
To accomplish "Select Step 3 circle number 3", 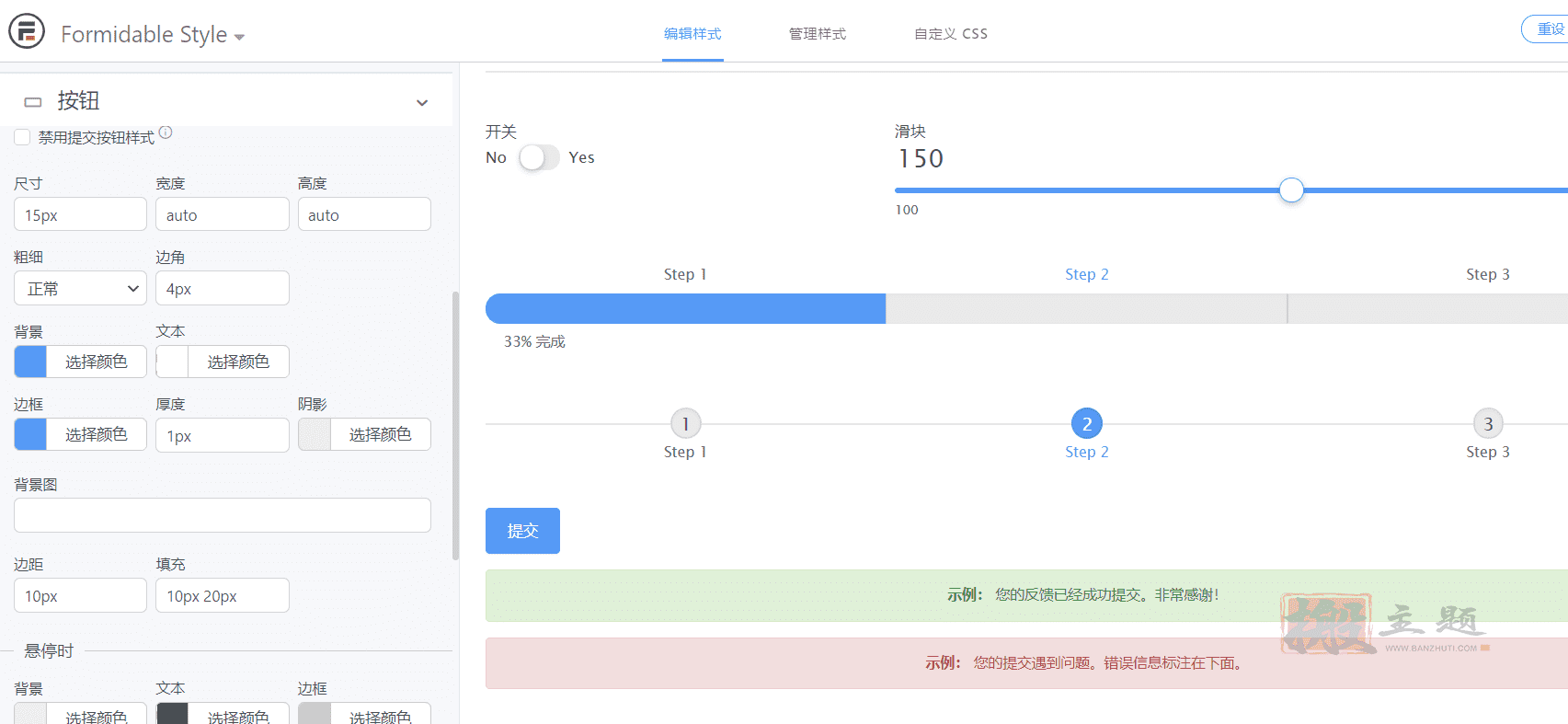I will pyautogui.click(x=1488, y=423).
